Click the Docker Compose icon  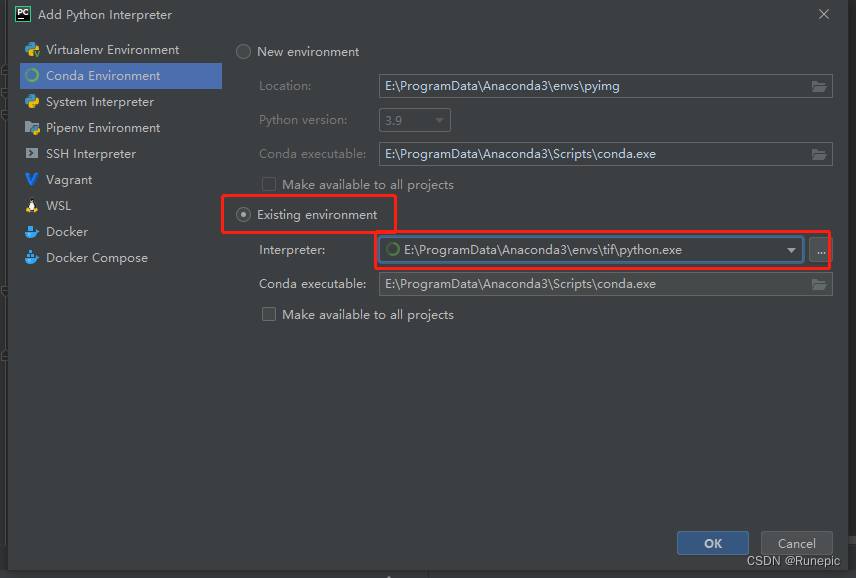pyautogui.click(x=32, y=257)
